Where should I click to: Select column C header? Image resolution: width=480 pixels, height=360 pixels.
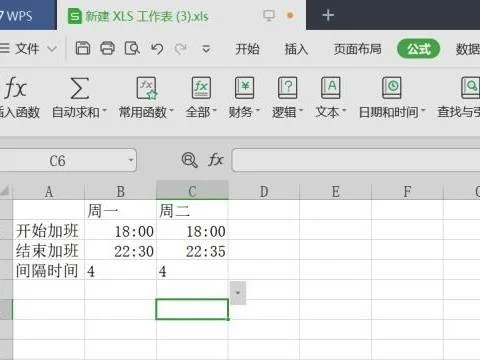[192, 191]
